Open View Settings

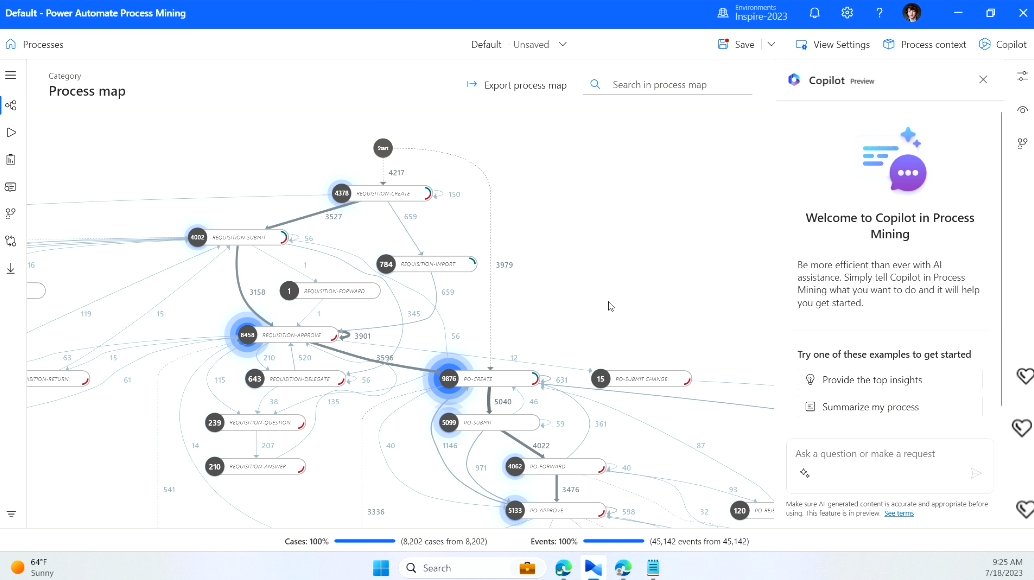point(833,44)
